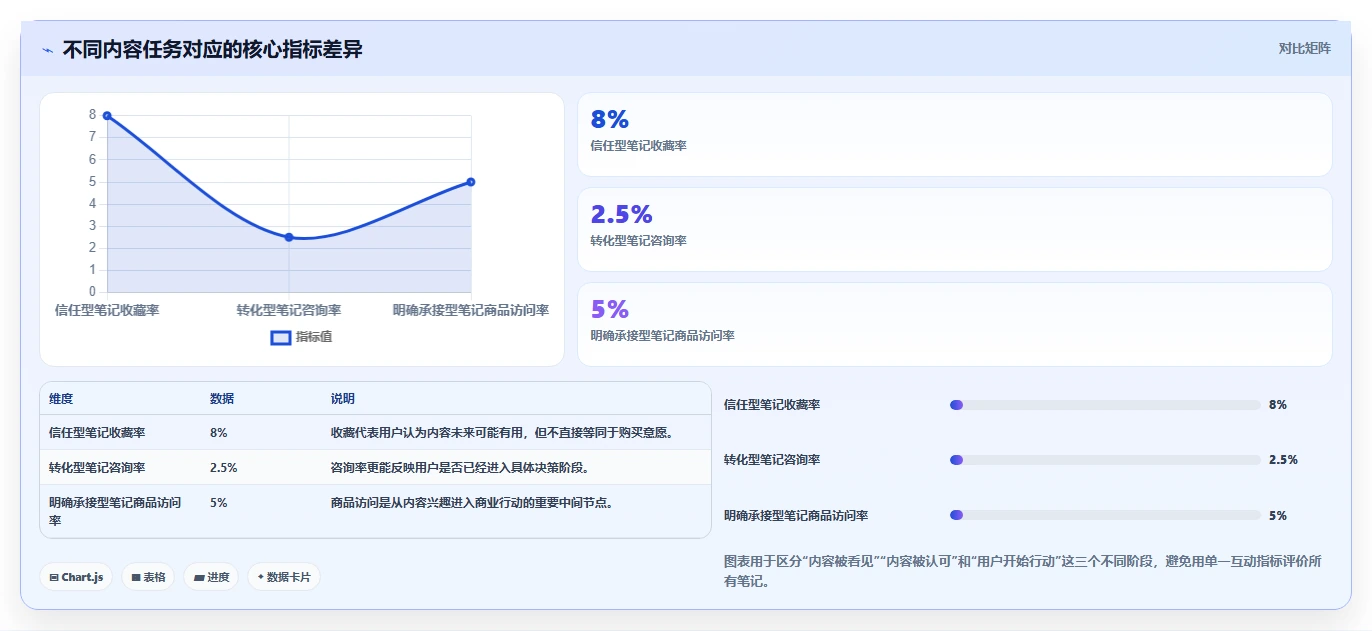This screenshot has width=1372, height=631.
Task: Click the pulse icon beside the panel title
Action: click(47, 50)
